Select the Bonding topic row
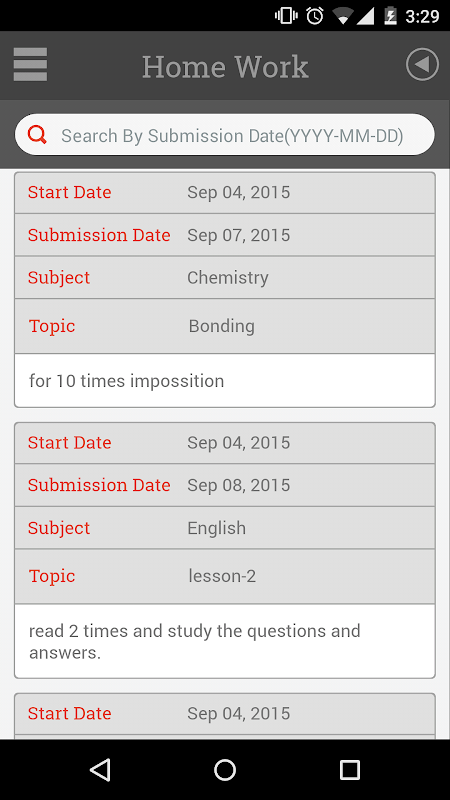Screen dimensions: 450x800 pos(225,326)
